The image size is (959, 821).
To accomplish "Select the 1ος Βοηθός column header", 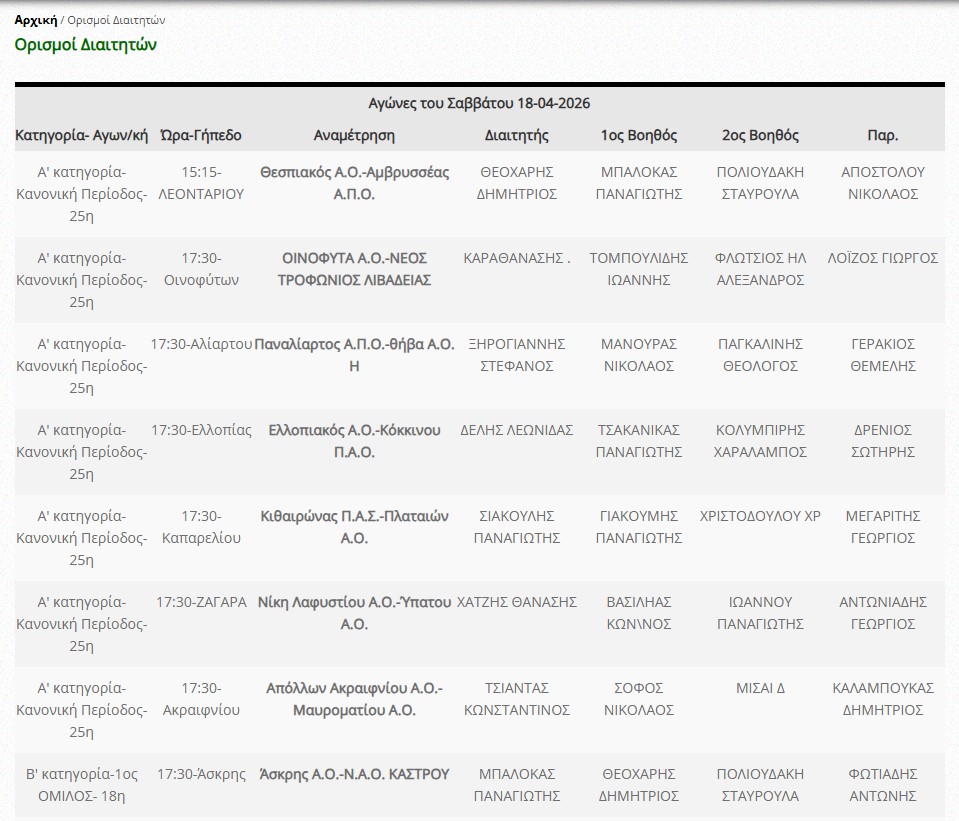I will [638, 135].
